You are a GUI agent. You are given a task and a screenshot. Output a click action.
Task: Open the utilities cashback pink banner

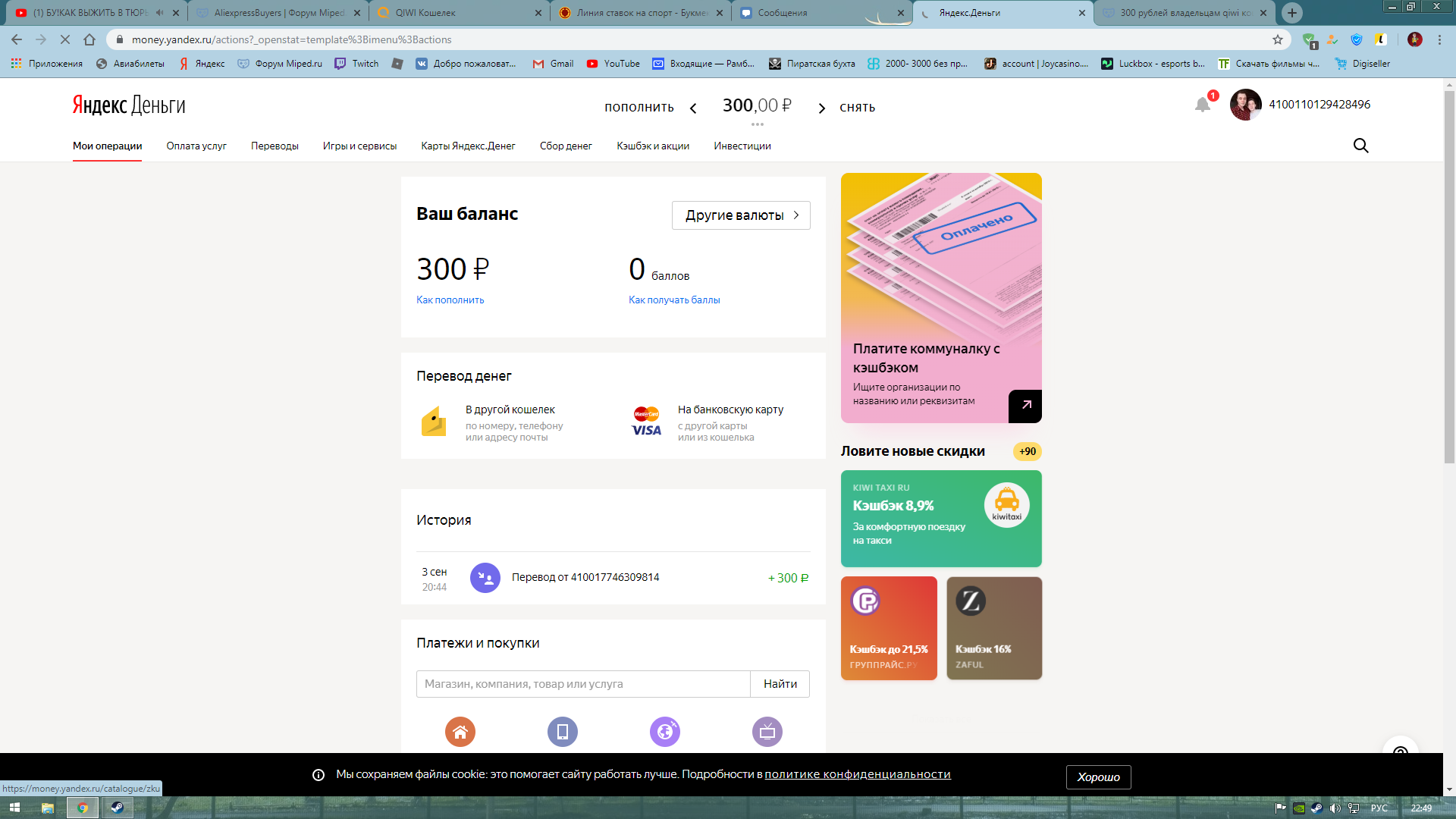pyautogui.click(x=941, y=298)
